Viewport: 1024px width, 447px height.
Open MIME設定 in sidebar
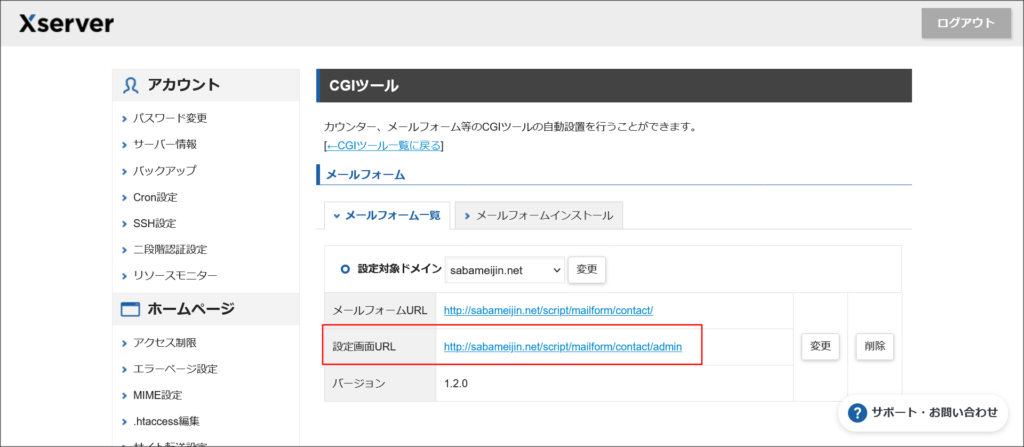coord(157,395)
